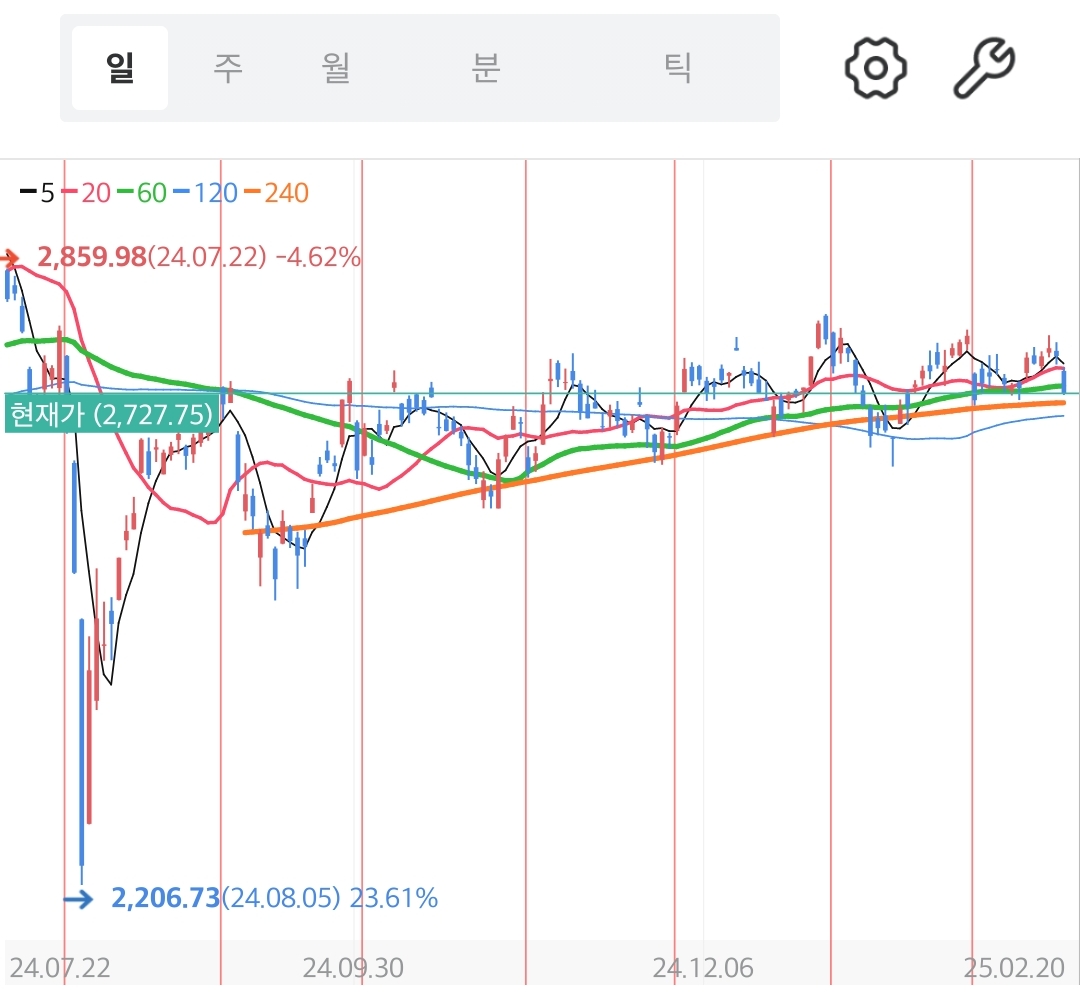Click the blue arrow beside the 2,206.73 low

click(x=78, y=899)
